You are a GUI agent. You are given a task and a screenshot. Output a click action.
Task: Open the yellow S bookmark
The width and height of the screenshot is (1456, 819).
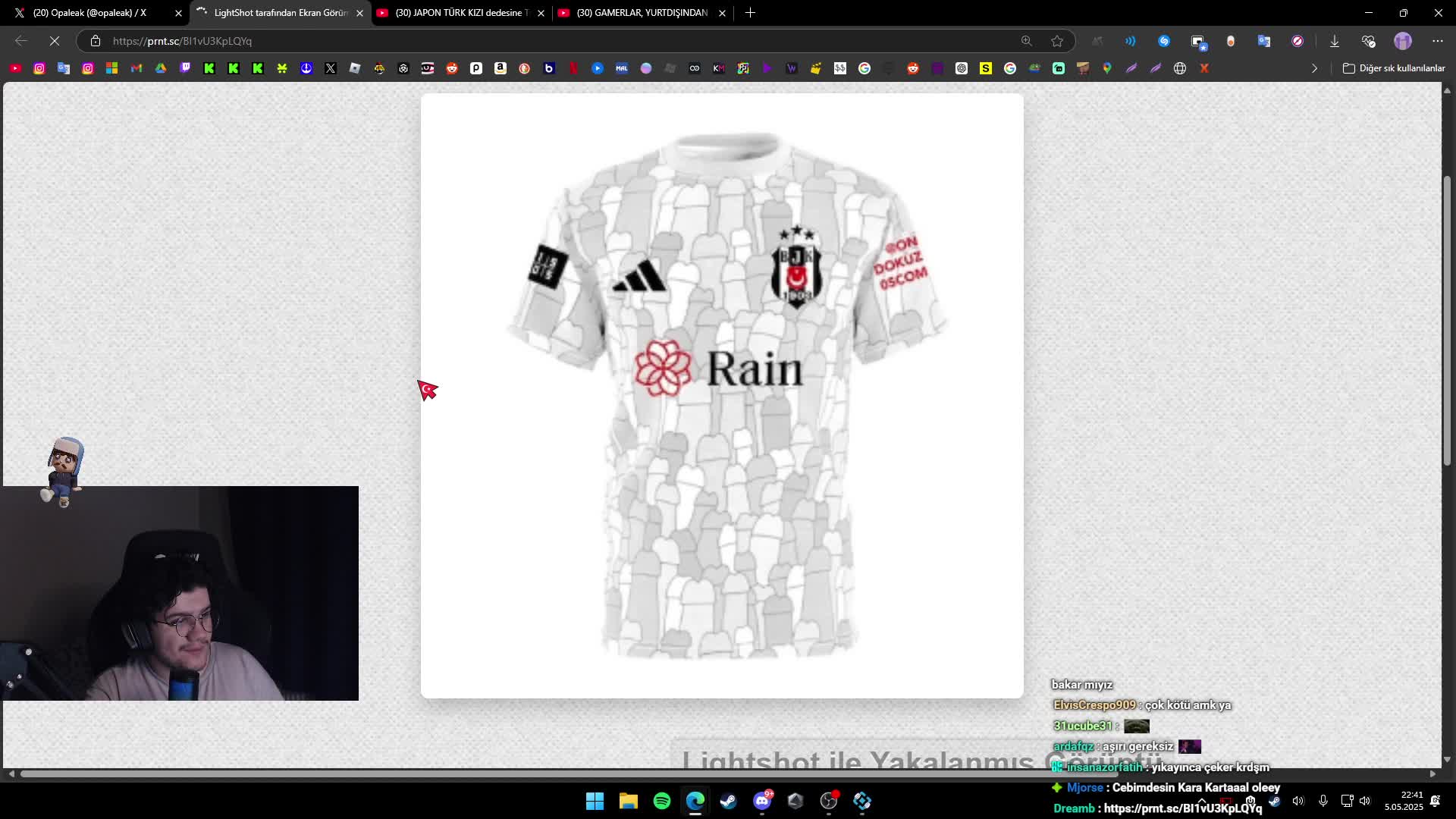tap(986, 68)
